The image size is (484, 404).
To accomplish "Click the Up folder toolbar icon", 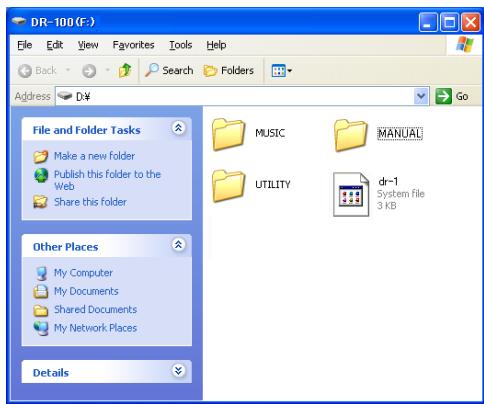I will 125,70.
